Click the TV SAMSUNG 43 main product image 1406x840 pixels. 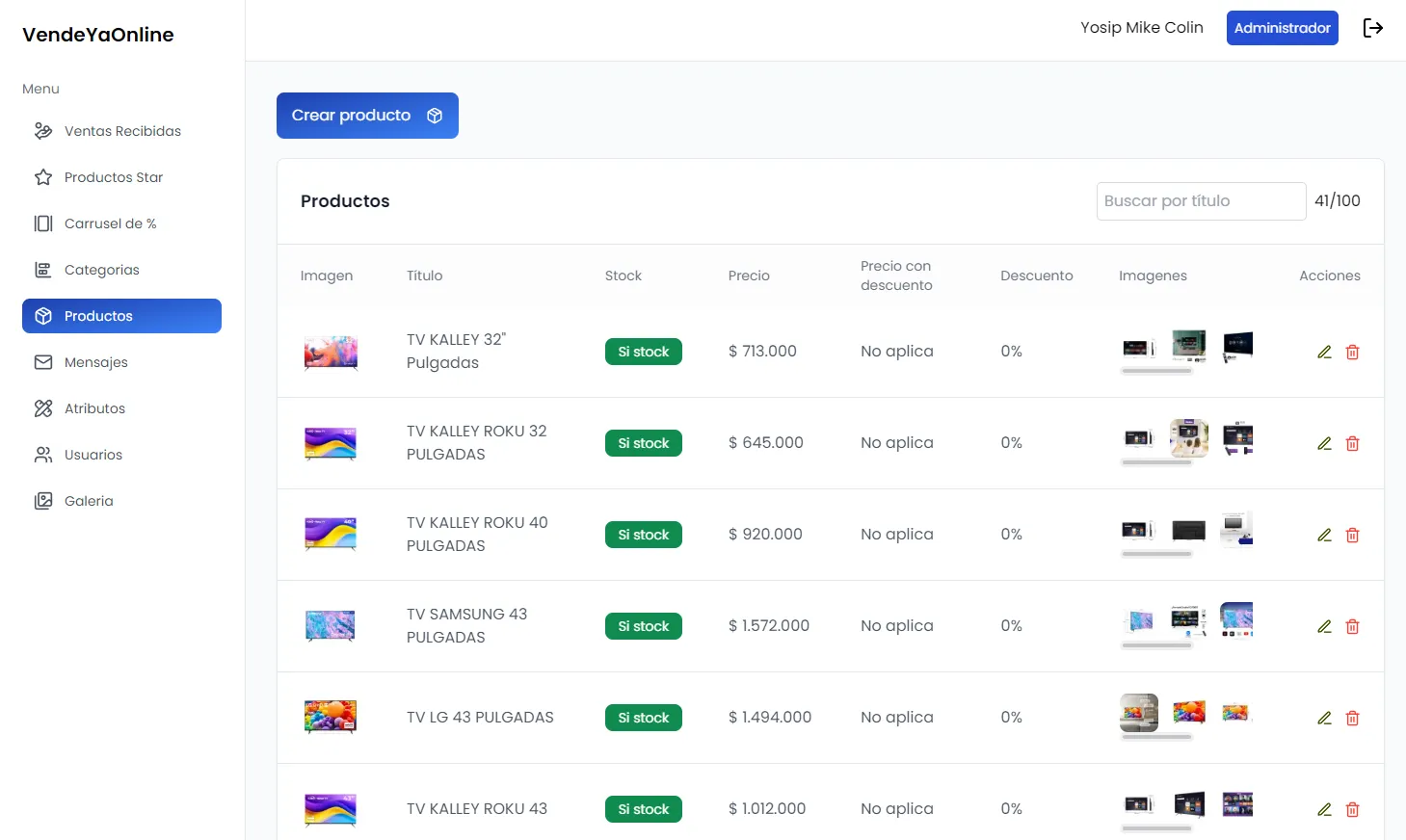pyautogui.click(x=331, y=626)
